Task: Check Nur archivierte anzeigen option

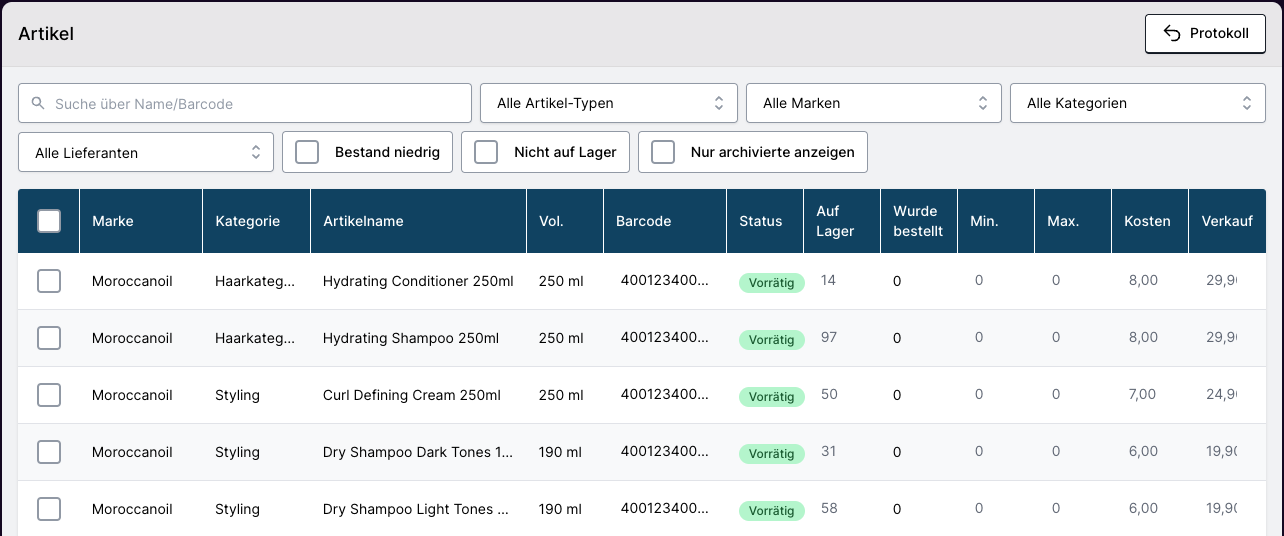Action: tap(663, 152)
